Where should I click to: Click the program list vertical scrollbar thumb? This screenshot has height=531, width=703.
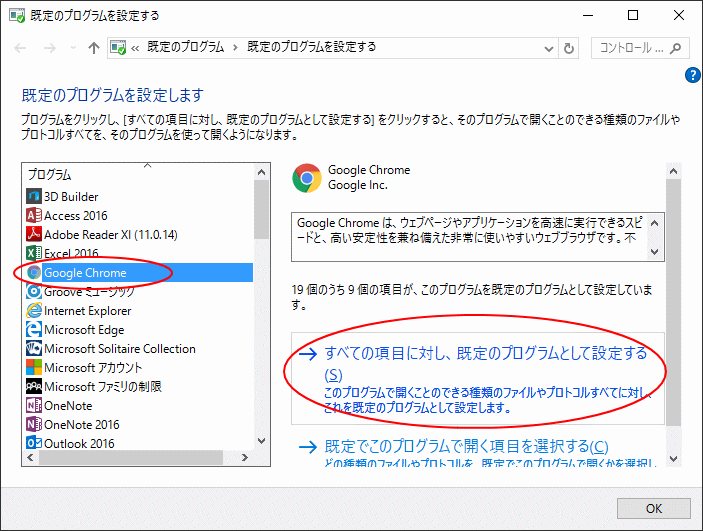[261, 209]
